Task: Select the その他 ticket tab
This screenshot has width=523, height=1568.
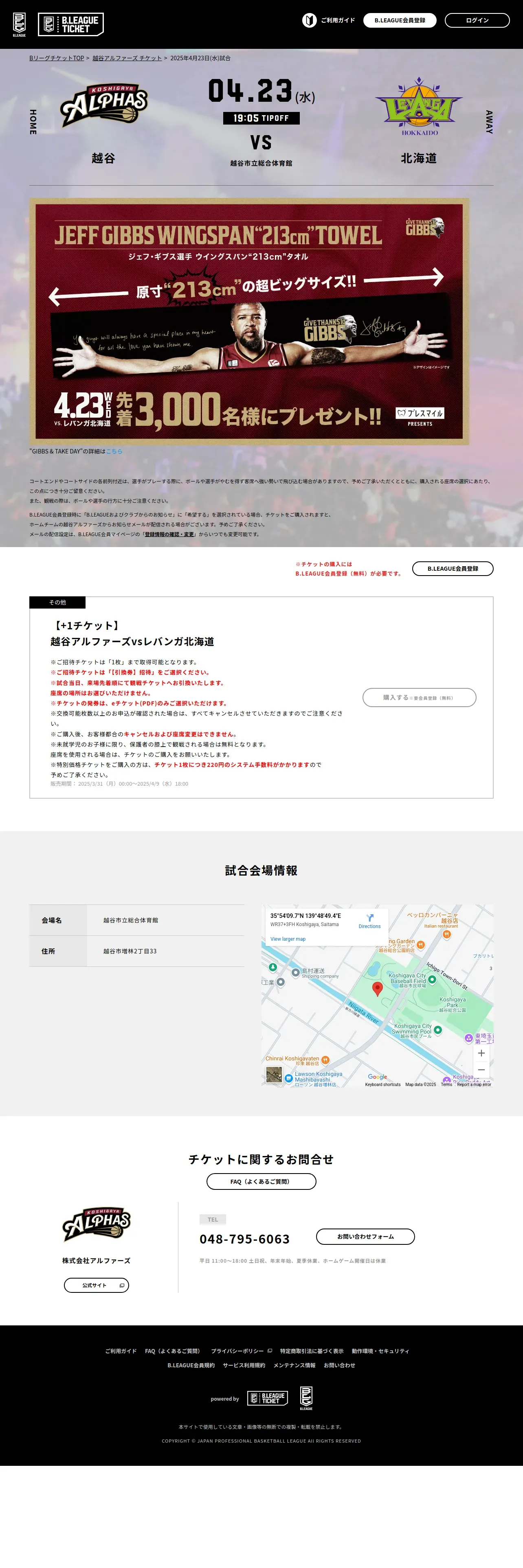Action: pos(57,602)
